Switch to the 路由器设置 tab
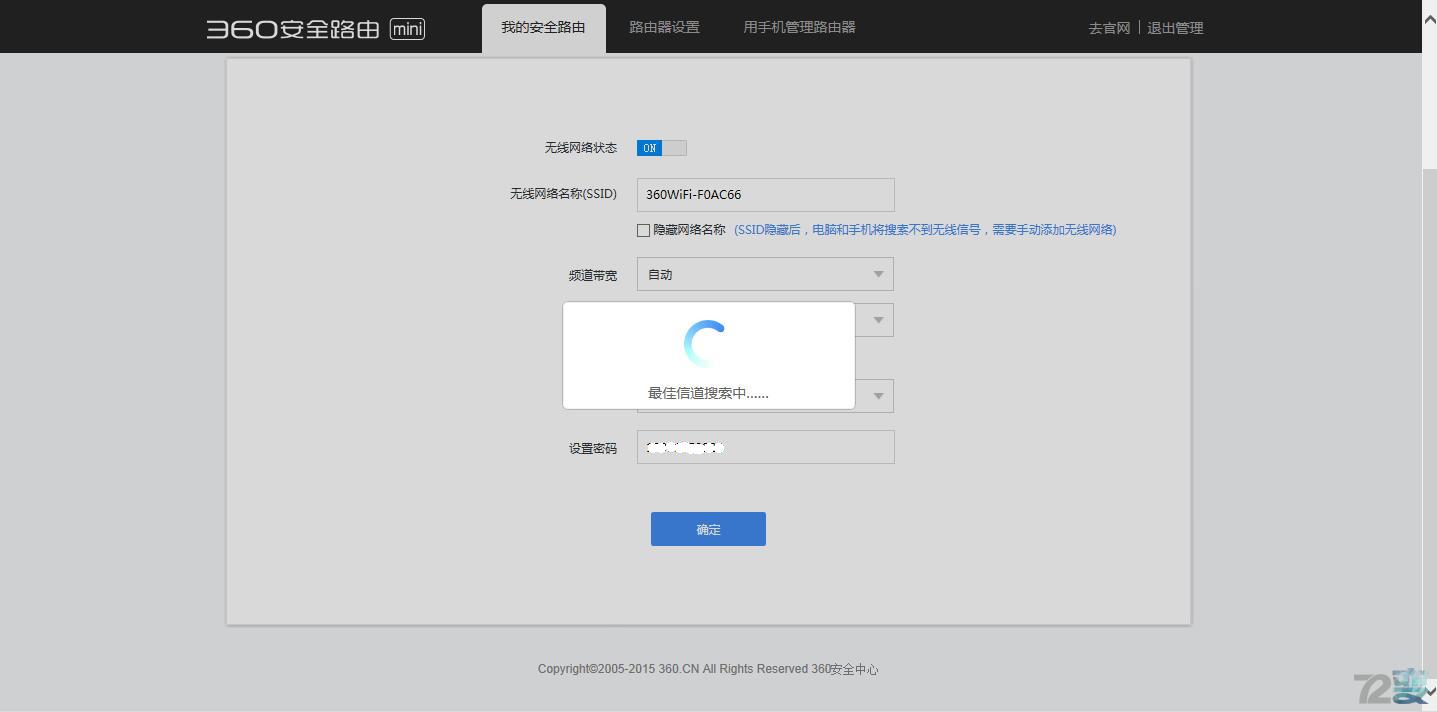 click(663, 27)
